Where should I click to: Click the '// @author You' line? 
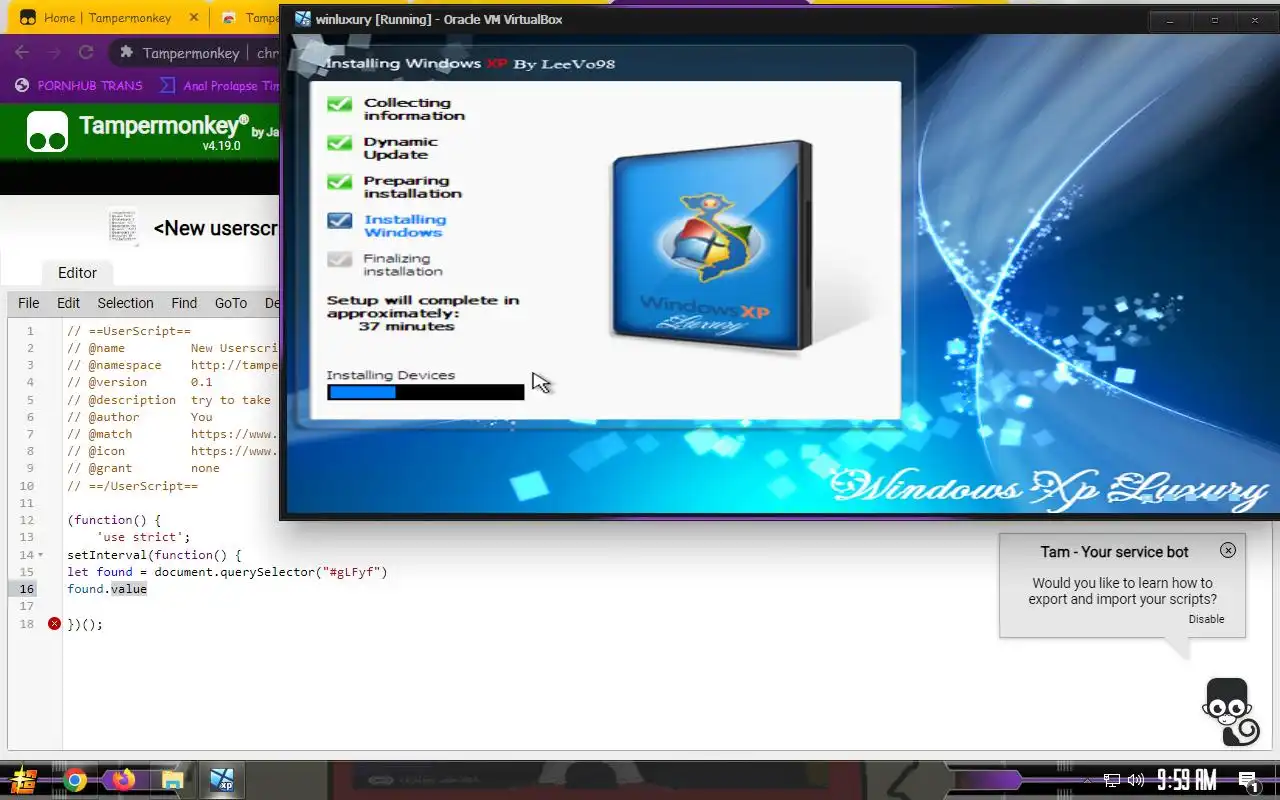pos(139,417)
